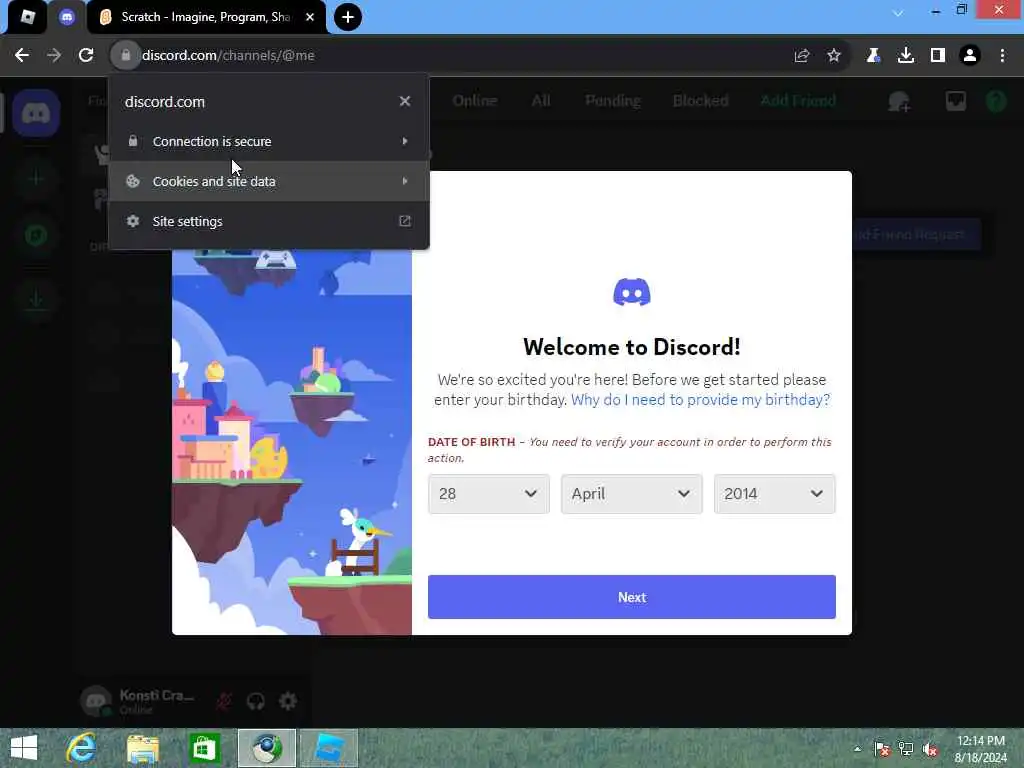
Task: Select the Pending friends tab
Action: (613, 101)
